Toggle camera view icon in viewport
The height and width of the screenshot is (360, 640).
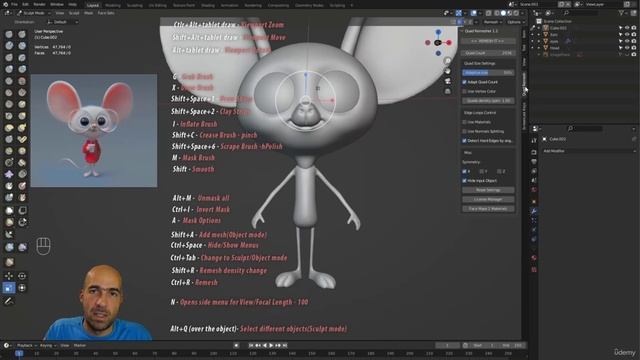tap(448, 81)
